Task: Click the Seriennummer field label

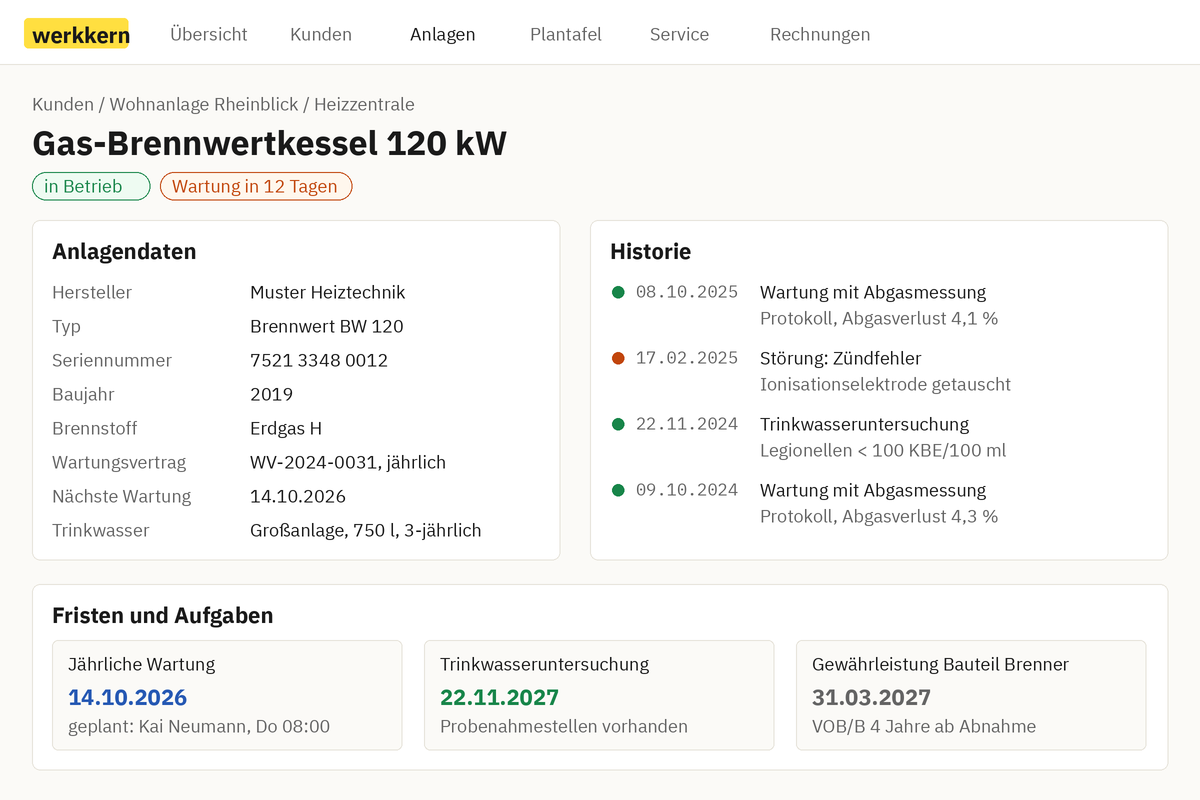Action: point(112,360)
